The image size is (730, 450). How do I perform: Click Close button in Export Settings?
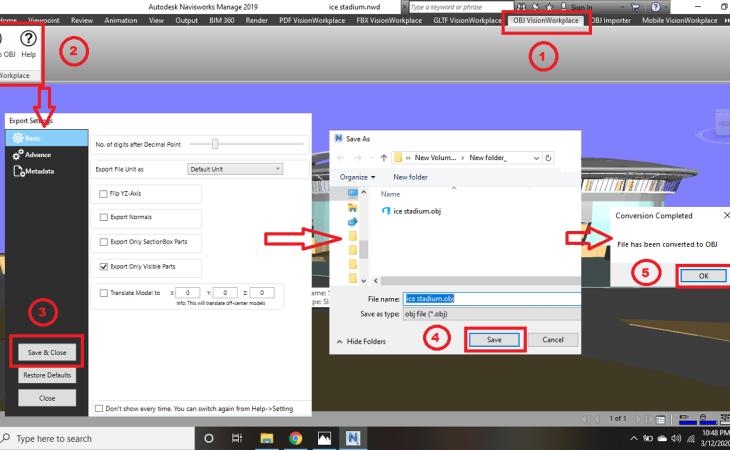47,398
